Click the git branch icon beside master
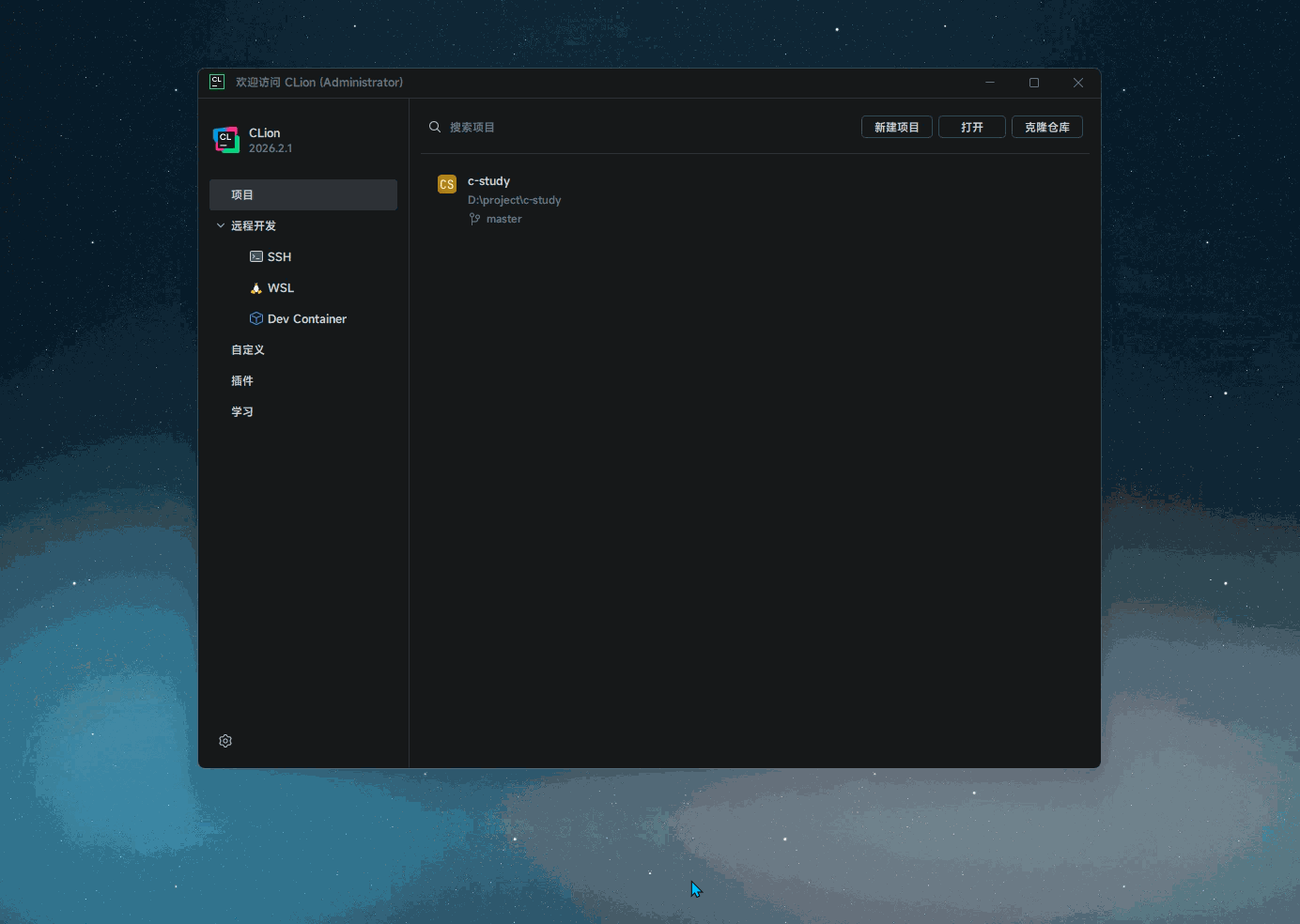Screen dimensions: 1300x924 (x=474, y=219)
